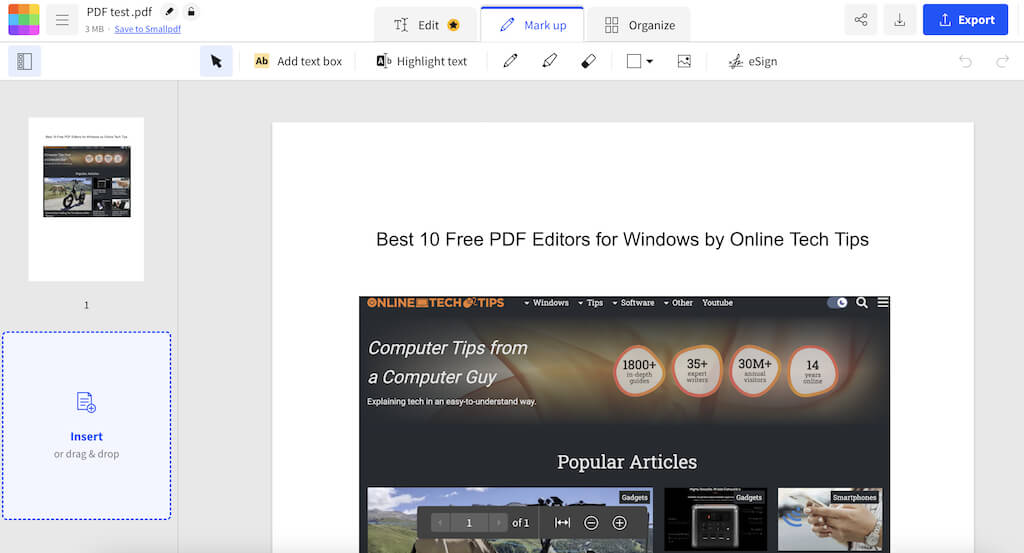This screenshot has height=553, width=1024.
Task: Toggle the lock icon next to filename
Action: [x=191, y=12]
